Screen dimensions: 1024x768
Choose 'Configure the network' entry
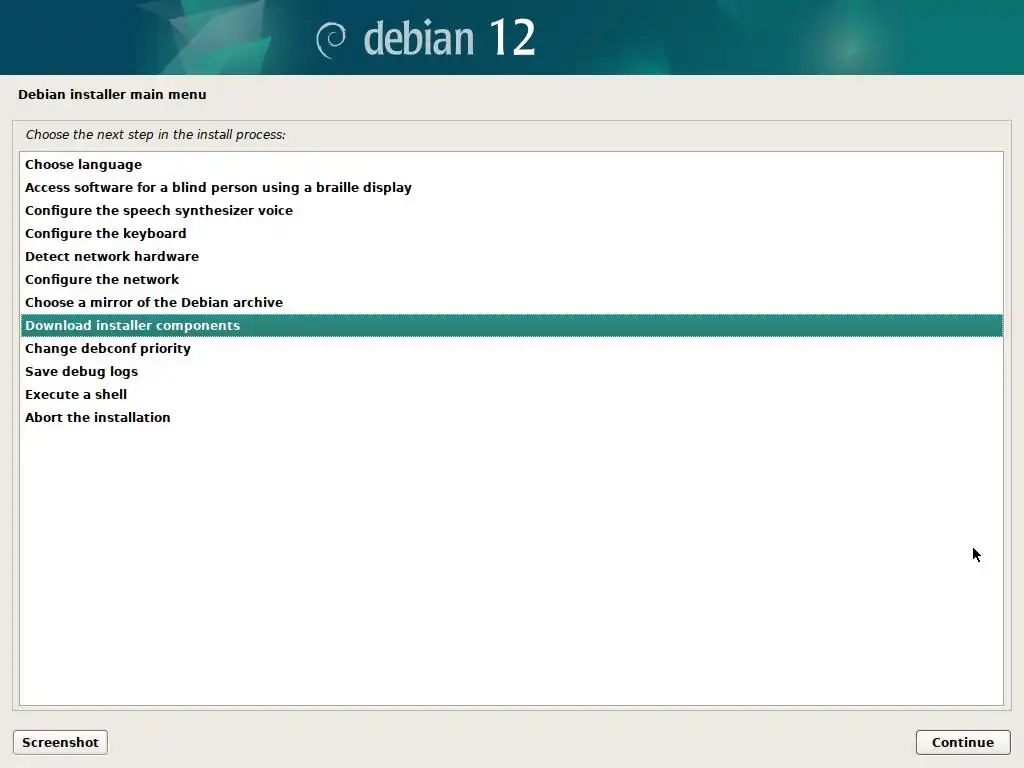pyautogui.click(x=511, y=280)
